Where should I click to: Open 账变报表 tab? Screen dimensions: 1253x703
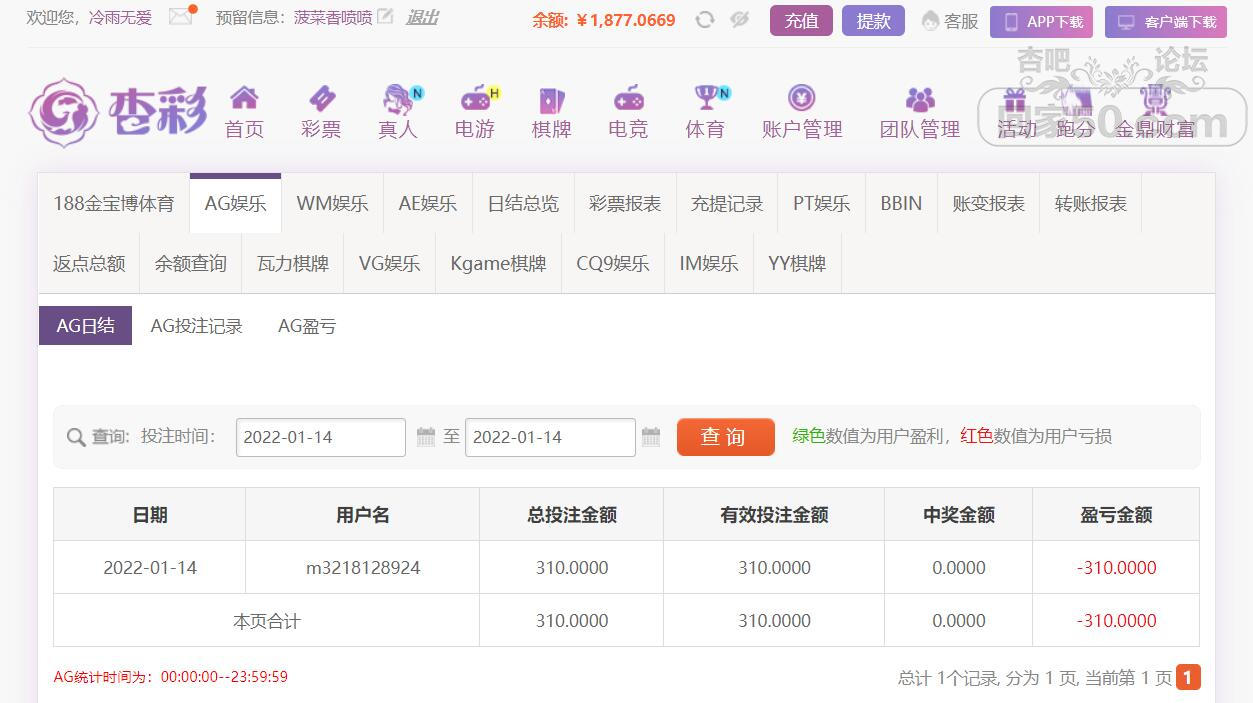[x=989, y=204]
